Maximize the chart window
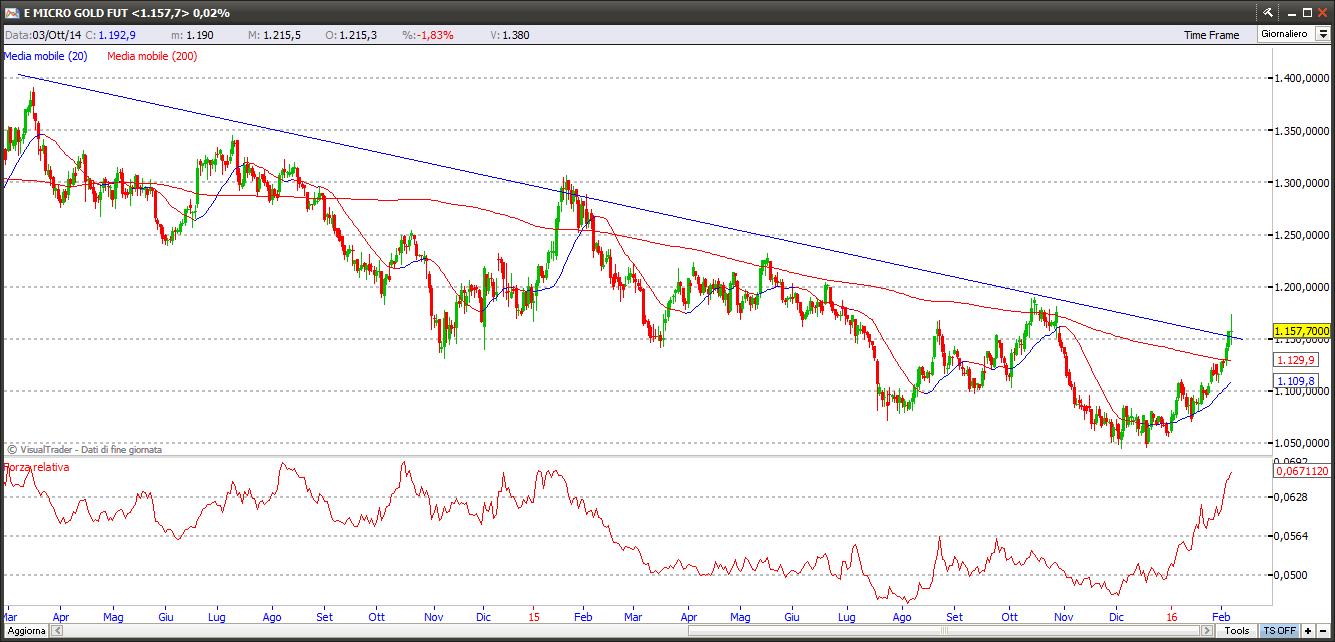The height and width of the screenshot is (642, 1335). point(1305,12)
